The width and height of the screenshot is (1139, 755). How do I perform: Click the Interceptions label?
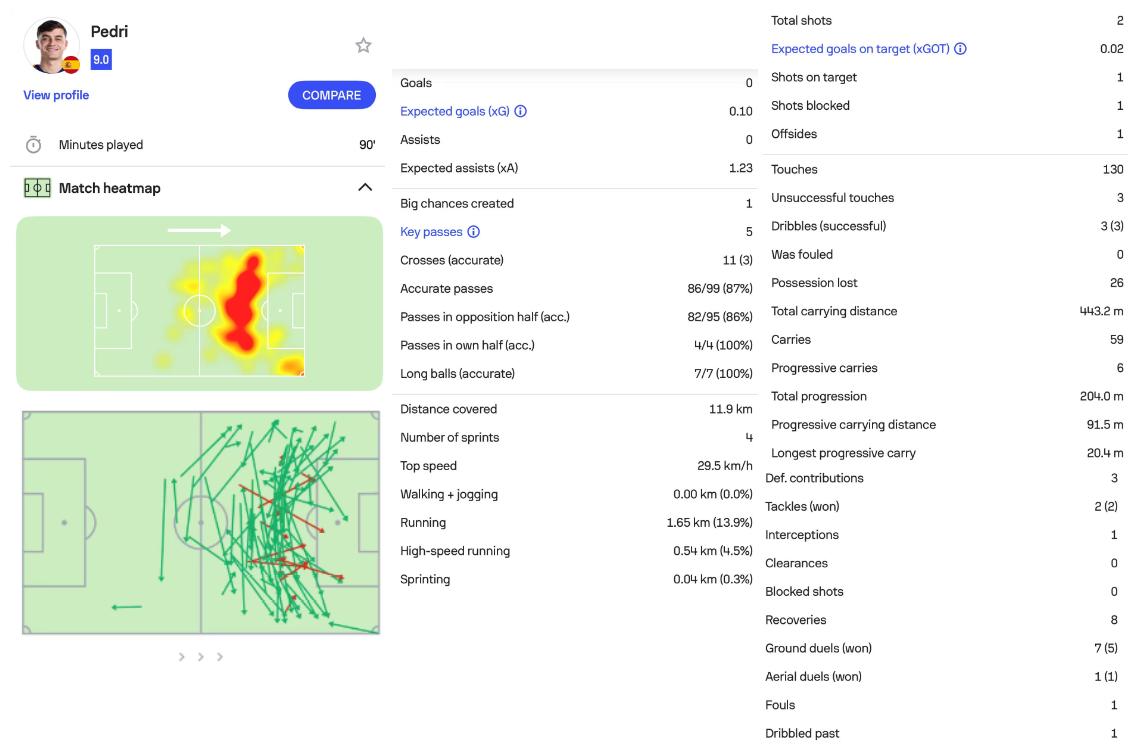(x=802, y=535)
